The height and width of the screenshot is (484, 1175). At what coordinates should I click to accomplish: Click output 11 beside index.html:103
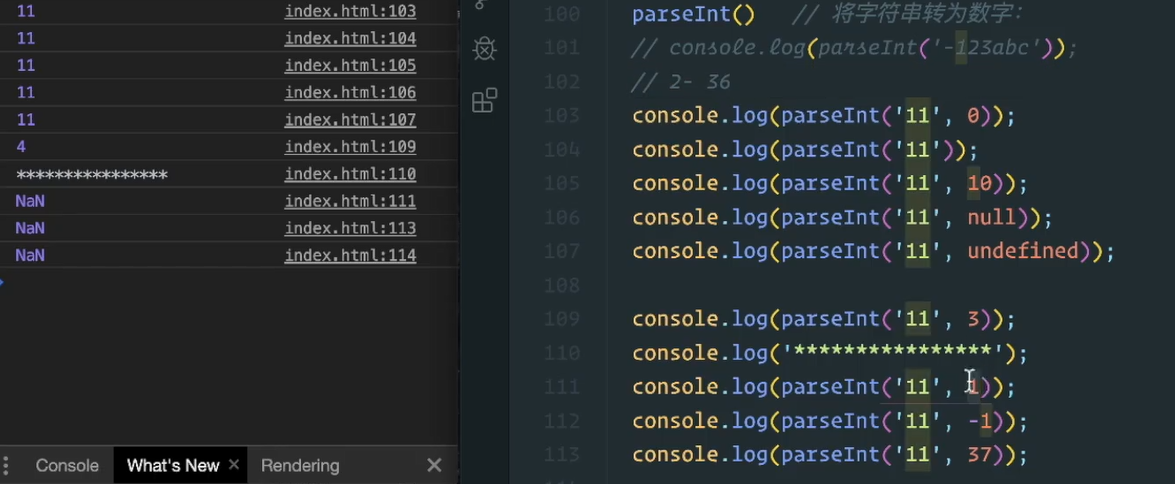click(25, 11)
